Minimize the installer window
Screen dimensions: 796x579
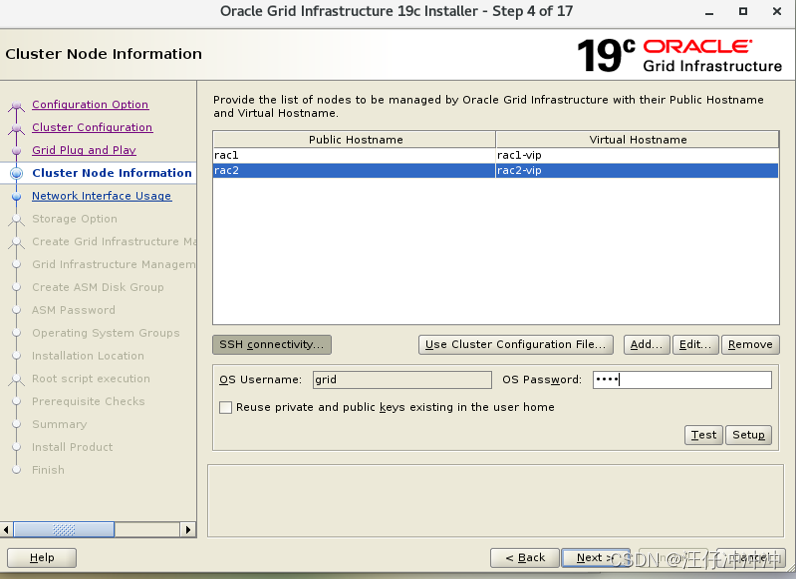(709, 12)
